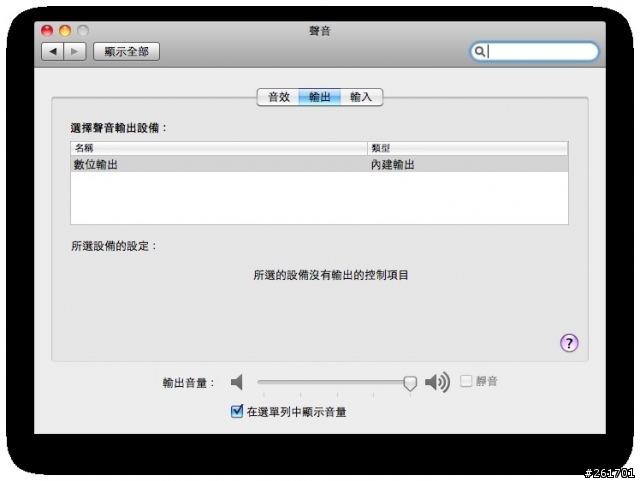Click the output volume slider thumb

click(x=410, y=383)
